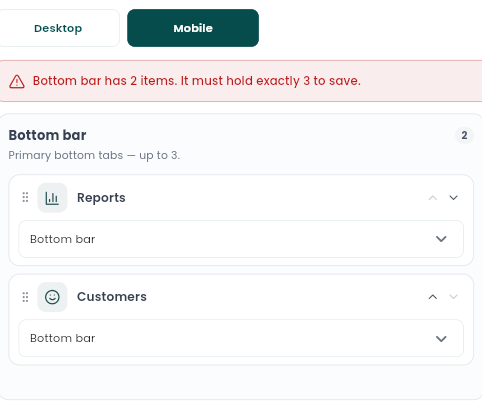Switch to the Desktop tab
The height and width of the screenshot is (415, 482).
pos(58,28)
